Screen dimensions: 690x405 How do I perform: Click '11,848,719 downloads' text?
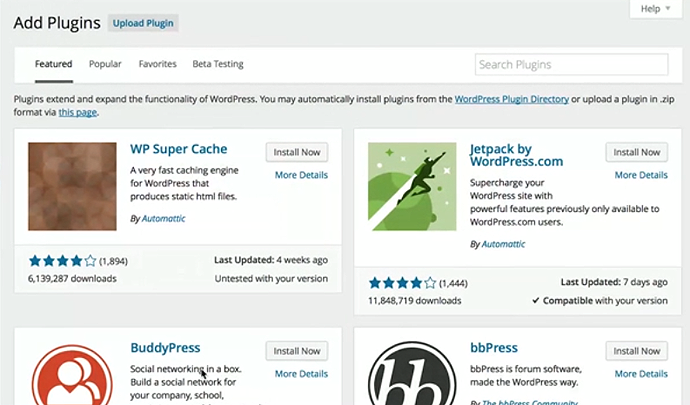[415, 301]
